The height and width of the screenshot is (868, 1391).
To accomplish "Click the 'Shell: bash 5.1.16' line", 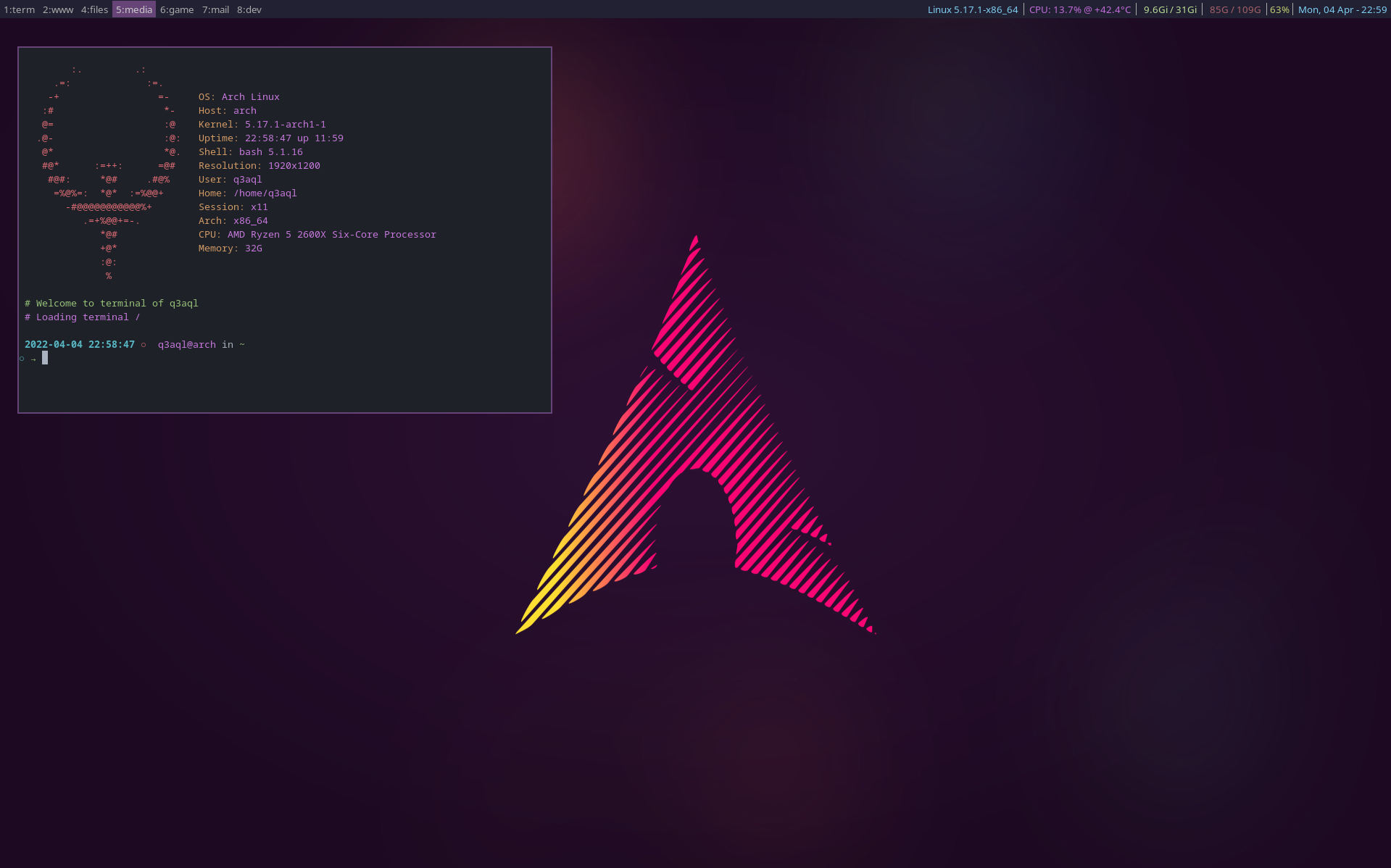I will (x=251, y=151).
